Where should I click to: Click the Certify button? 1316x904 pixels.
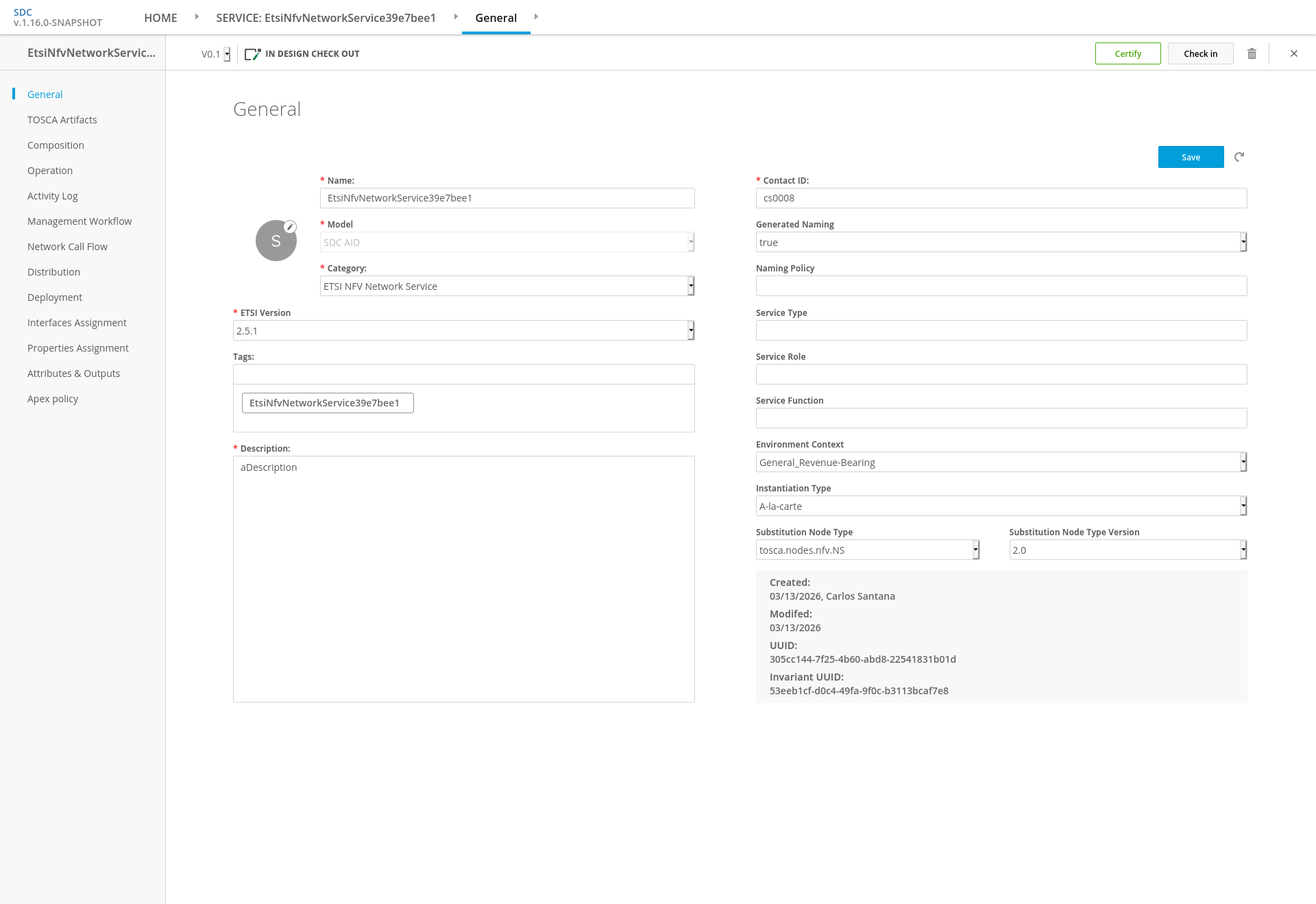(x=1128, y=53)
